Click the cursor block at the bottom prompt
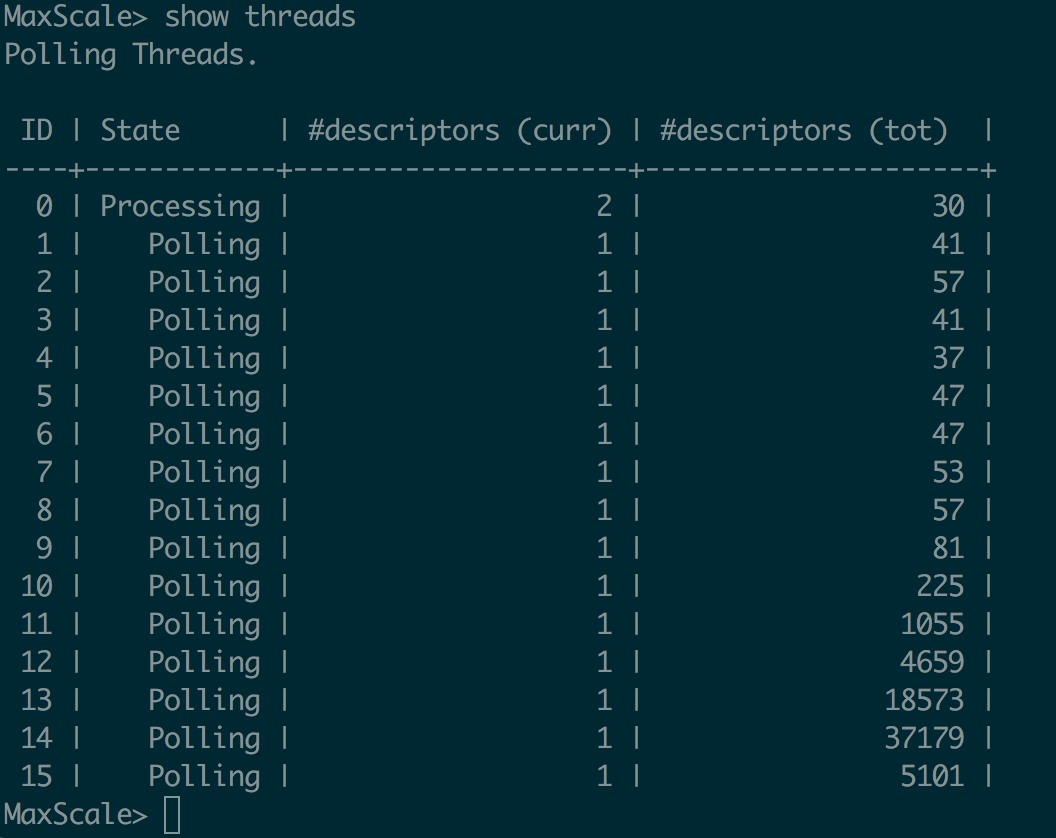 click(171, 814)
